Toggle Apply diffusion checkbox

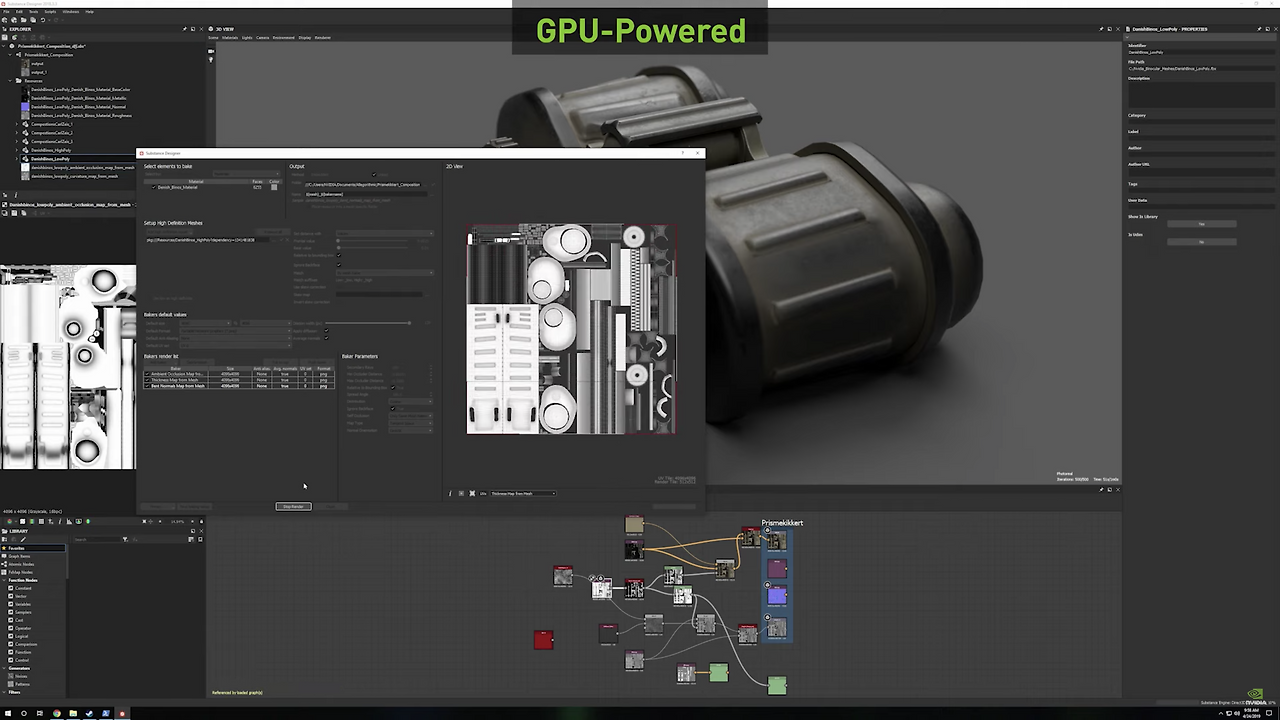click(x=325, y=331)
